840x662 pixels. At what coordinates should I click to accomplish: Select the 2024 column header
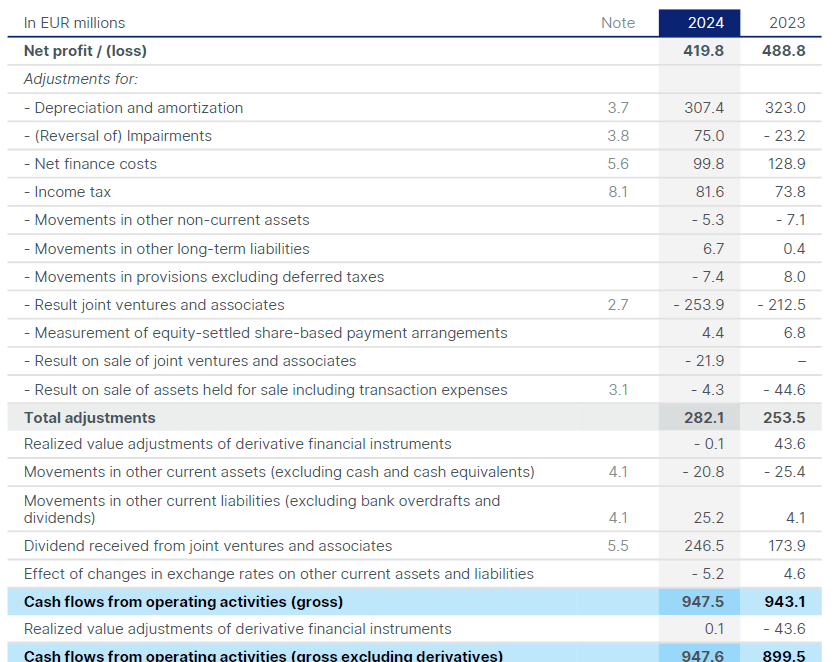point(698,22)
